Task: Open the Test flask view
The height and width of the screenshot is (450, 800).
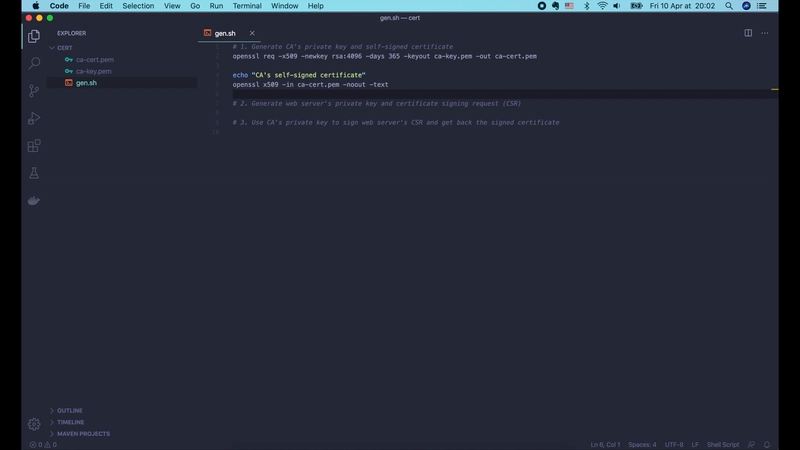Action: pos(34,173)
